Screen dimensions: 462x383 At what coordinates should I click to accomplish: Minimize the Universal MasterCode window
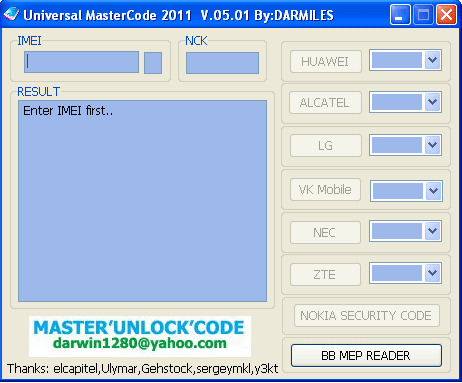point(400,15)
